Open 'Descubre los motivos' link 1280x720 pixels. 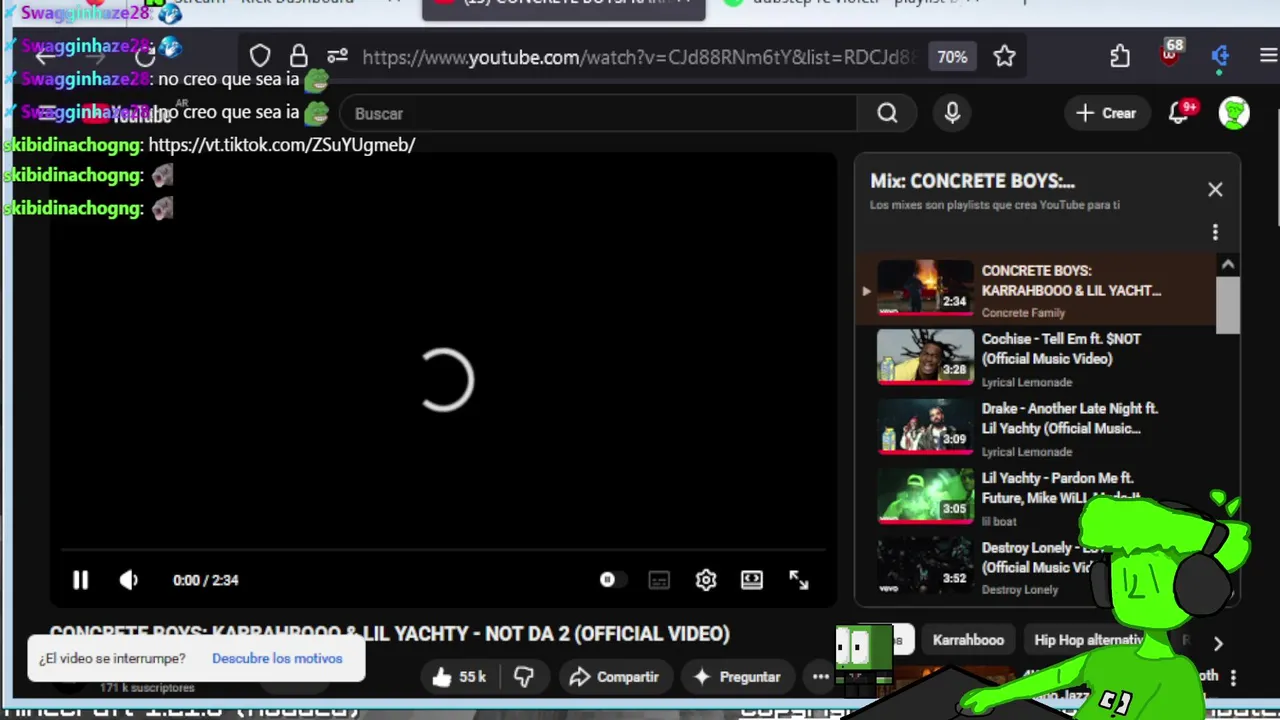[277, 658]
